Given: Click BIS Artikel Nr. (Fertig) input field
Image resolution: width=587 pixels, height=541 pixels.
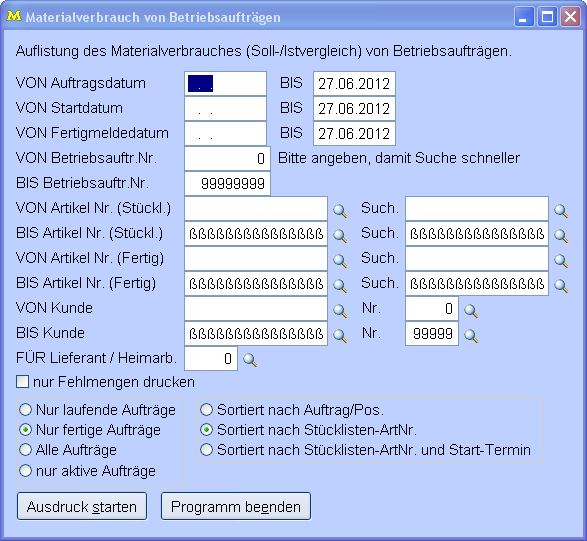Looking at the screenshot, I should coord(256,283).
